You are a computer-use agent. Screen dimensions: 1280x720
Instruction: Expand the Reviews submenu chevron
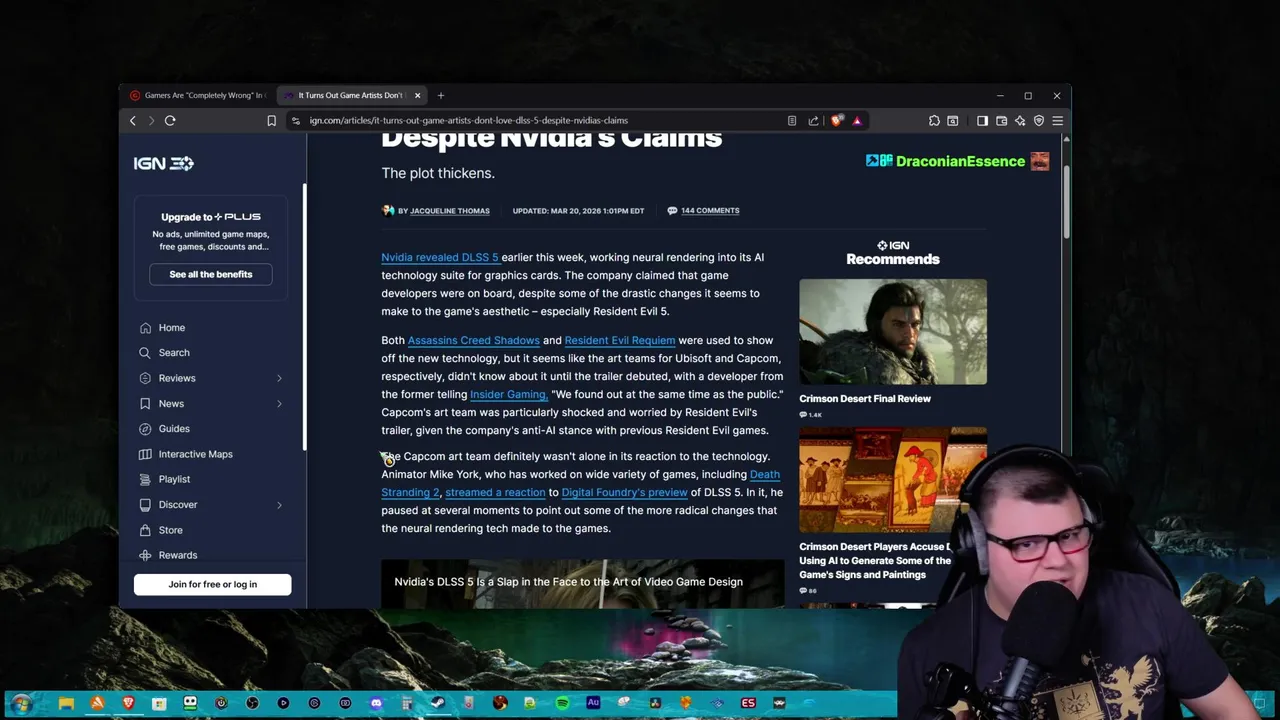pyautogui.click(x=279, y=378)
